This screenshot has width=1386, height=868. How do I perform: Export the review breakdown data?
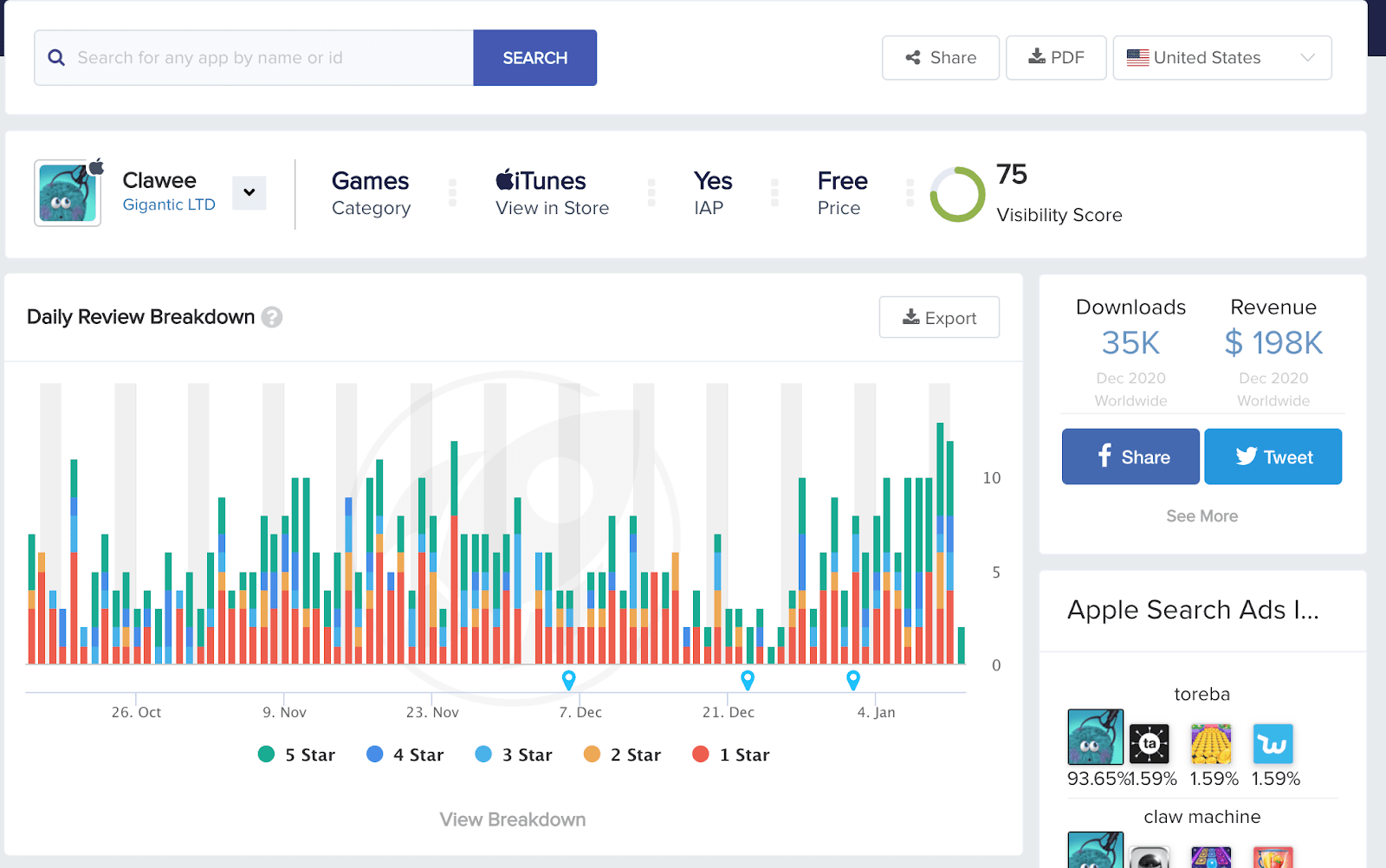[939, 318]
